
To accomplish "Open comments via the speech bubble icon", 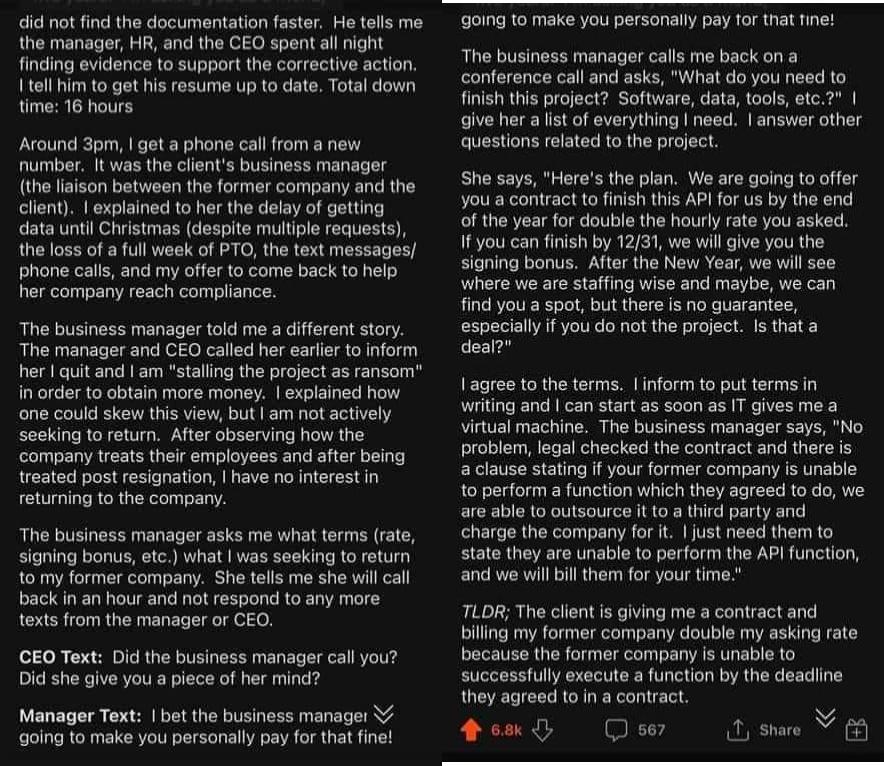I will click(617, 730).
